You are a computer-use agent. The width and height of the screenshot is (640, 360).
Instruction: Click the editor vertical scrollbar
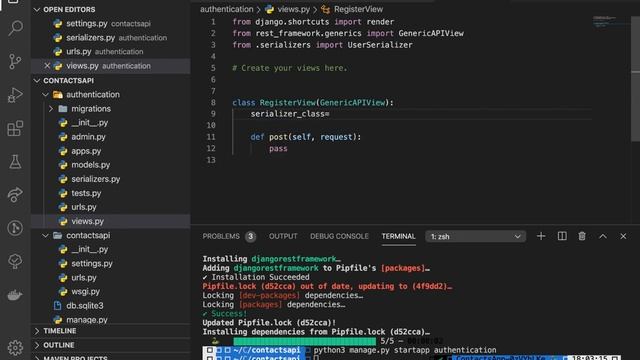coord(636,78)
